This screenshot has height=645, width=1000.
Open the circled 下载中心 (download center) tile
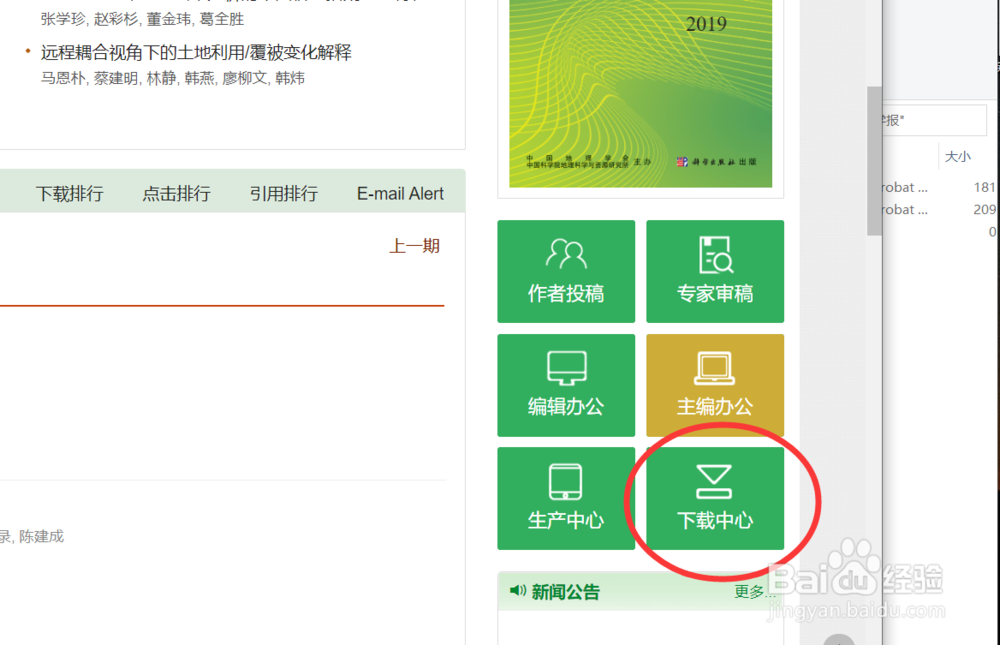[715, 498]
